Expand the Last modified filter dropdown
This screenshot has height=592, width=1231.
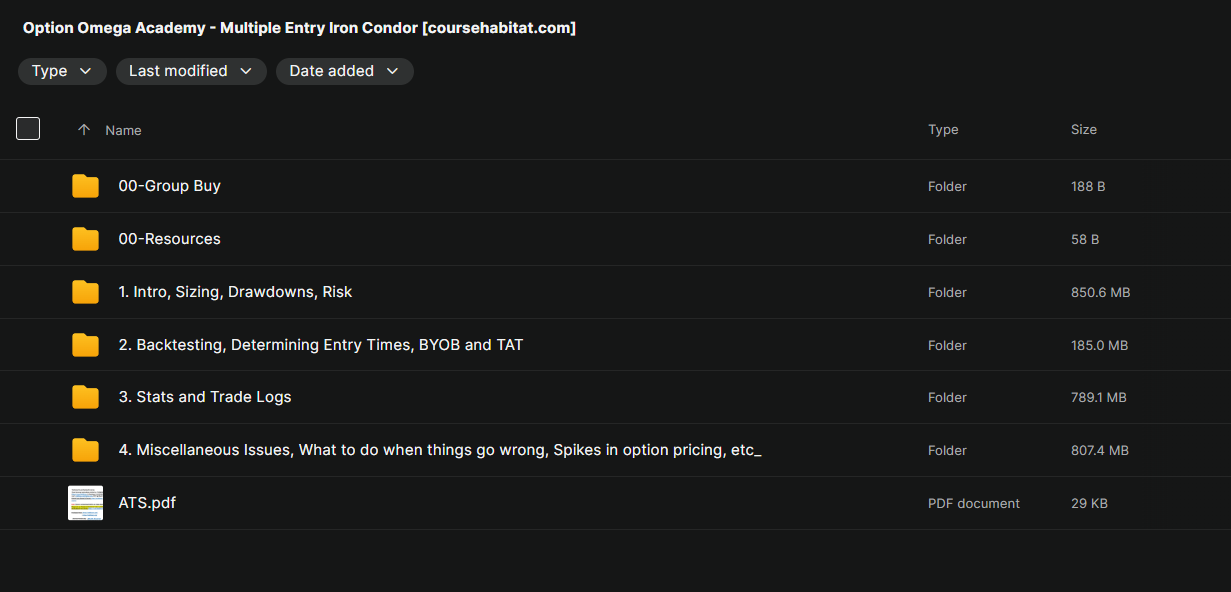(x=191, y=71)
